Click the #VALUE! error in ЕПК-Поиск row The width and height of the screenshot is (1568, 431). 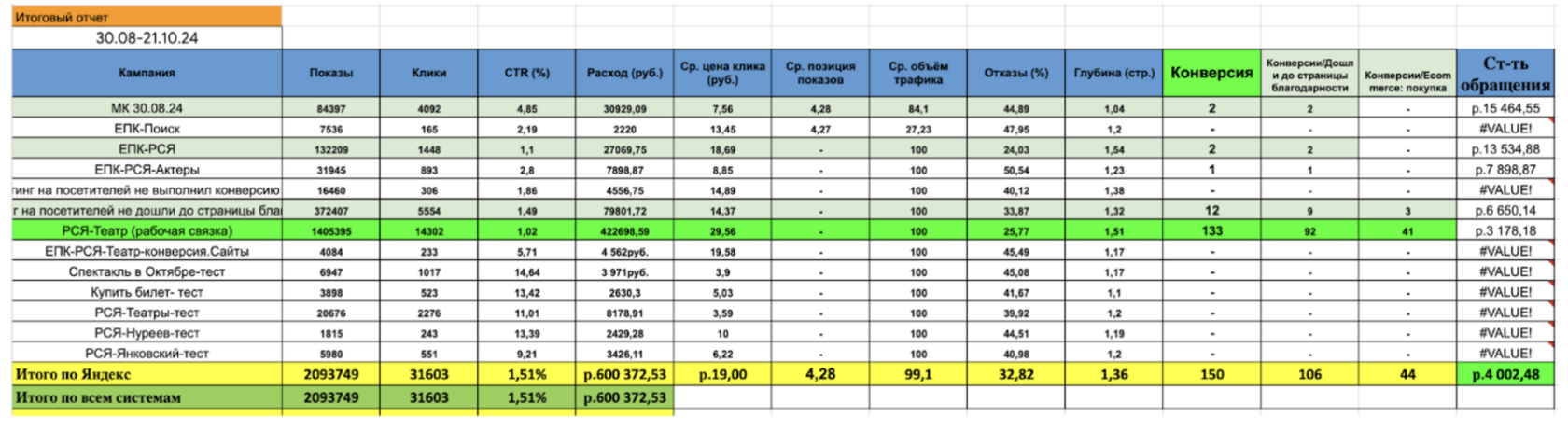pyautogui.click(x=1505, y=129)
